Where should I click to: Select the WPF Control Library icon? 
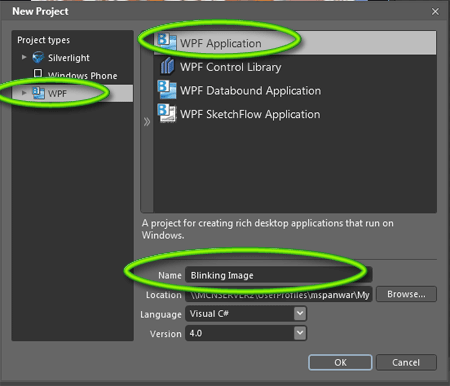(x=167, y=66)
